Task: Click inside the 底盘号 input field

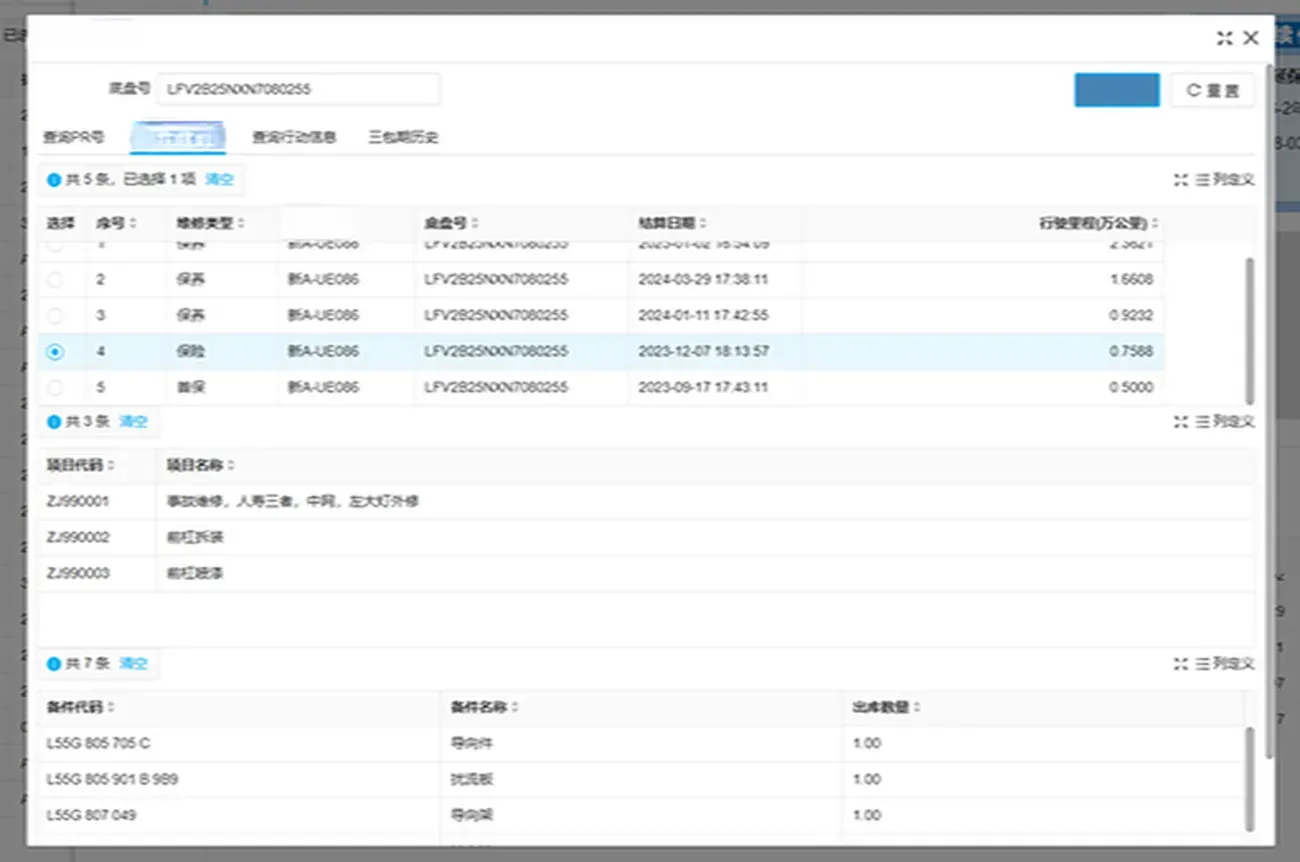Action: pyautogui.click(x=297, y=89)
